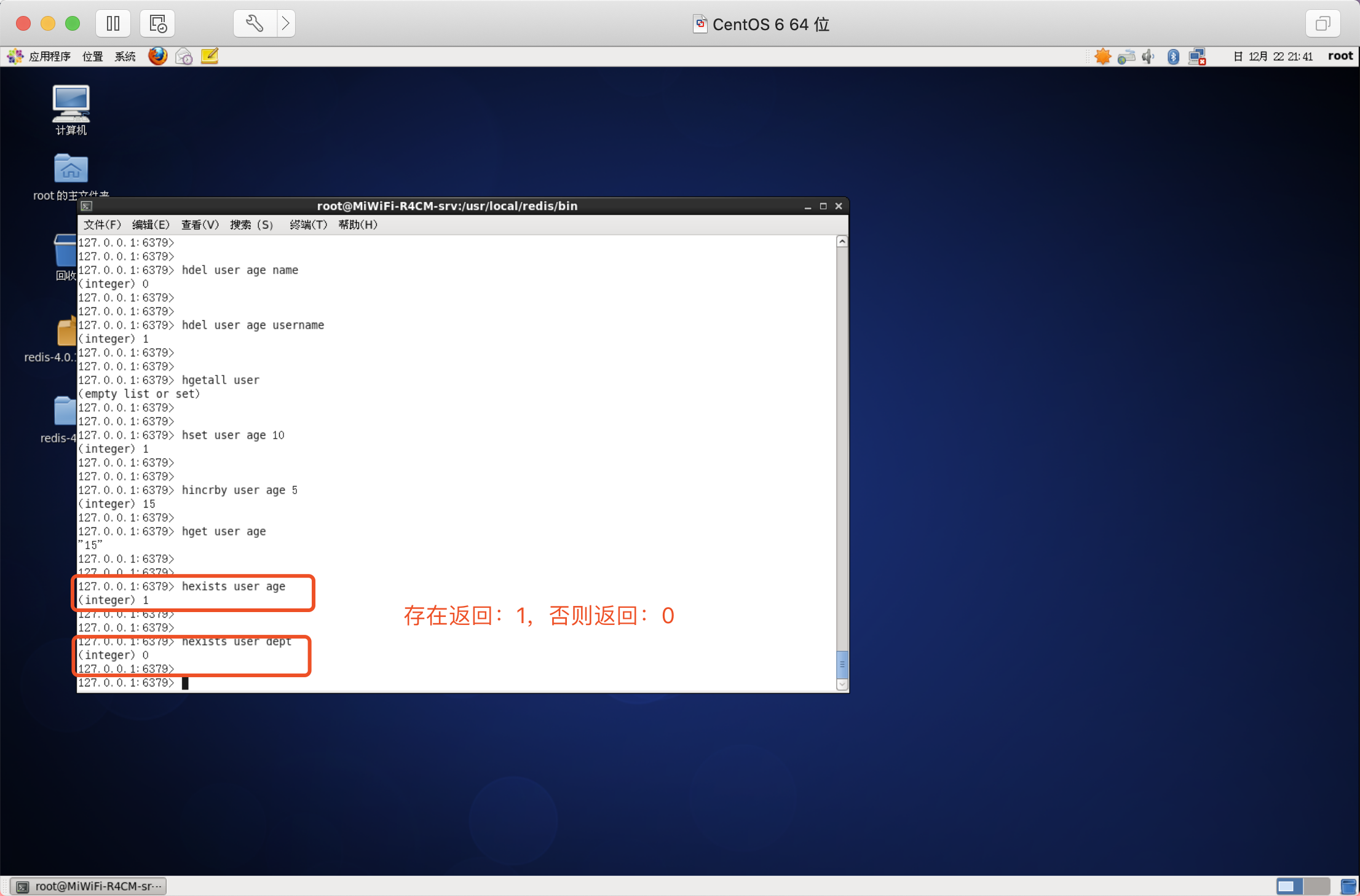Open the terminal 编辑(E) menu
Viewport: 1360px width, 896px height.
(151, 225)
